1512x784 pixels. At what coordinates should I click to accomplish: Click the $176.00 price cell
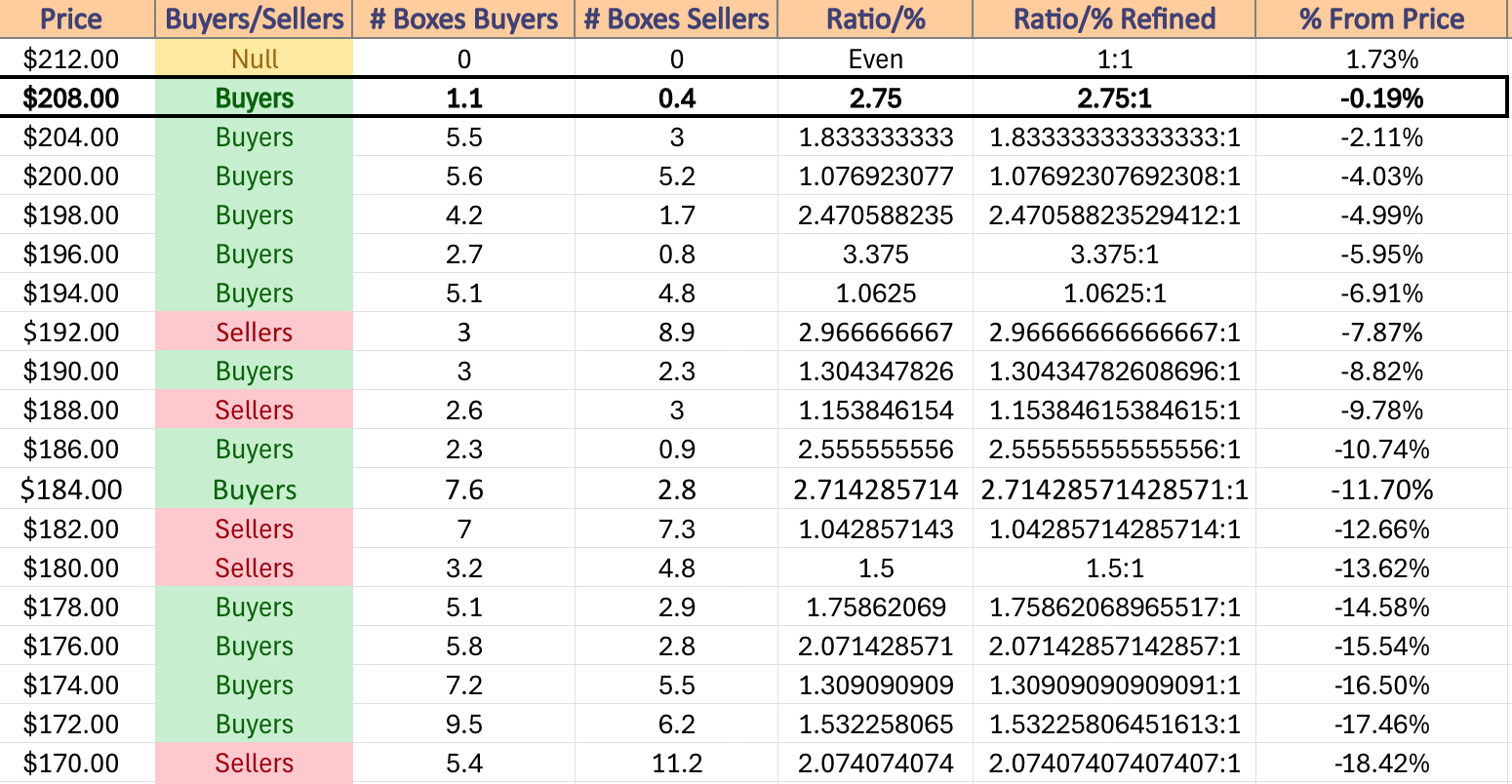[x=77, y=646]
